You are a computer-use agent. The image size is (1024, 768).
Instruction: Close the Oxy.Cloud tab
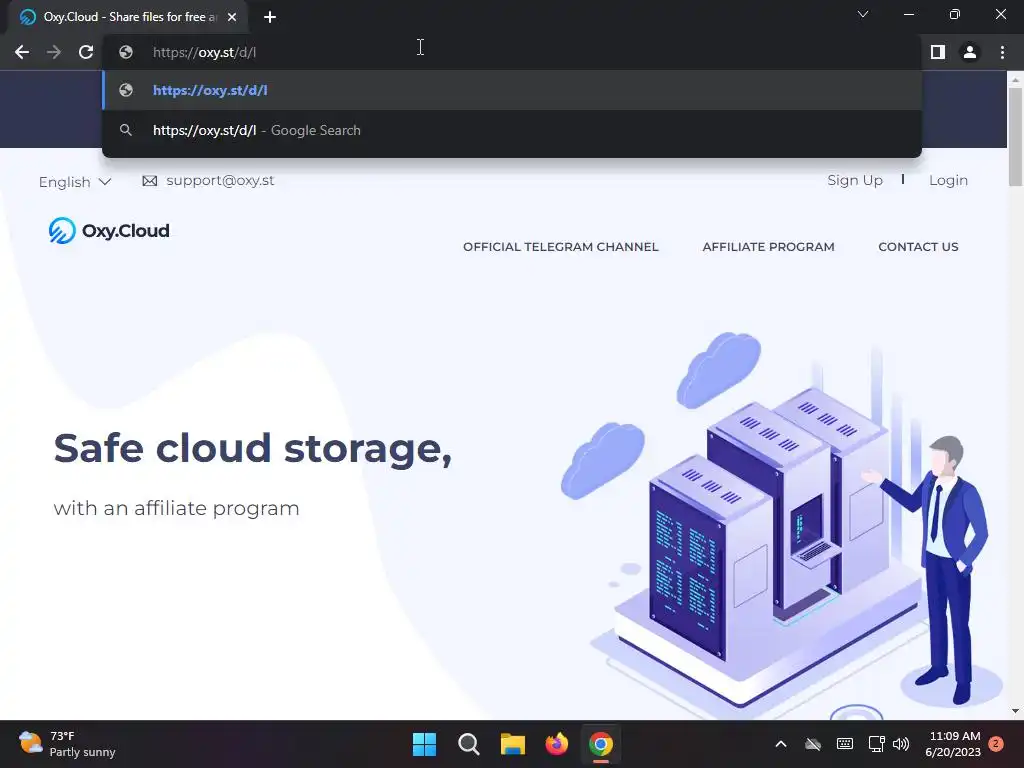[232, 17]
